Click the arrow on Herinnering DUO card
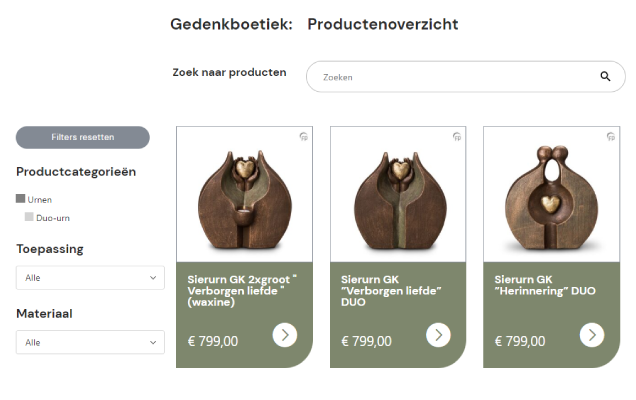This screenshot has width=636, height=400. [592, 335]
